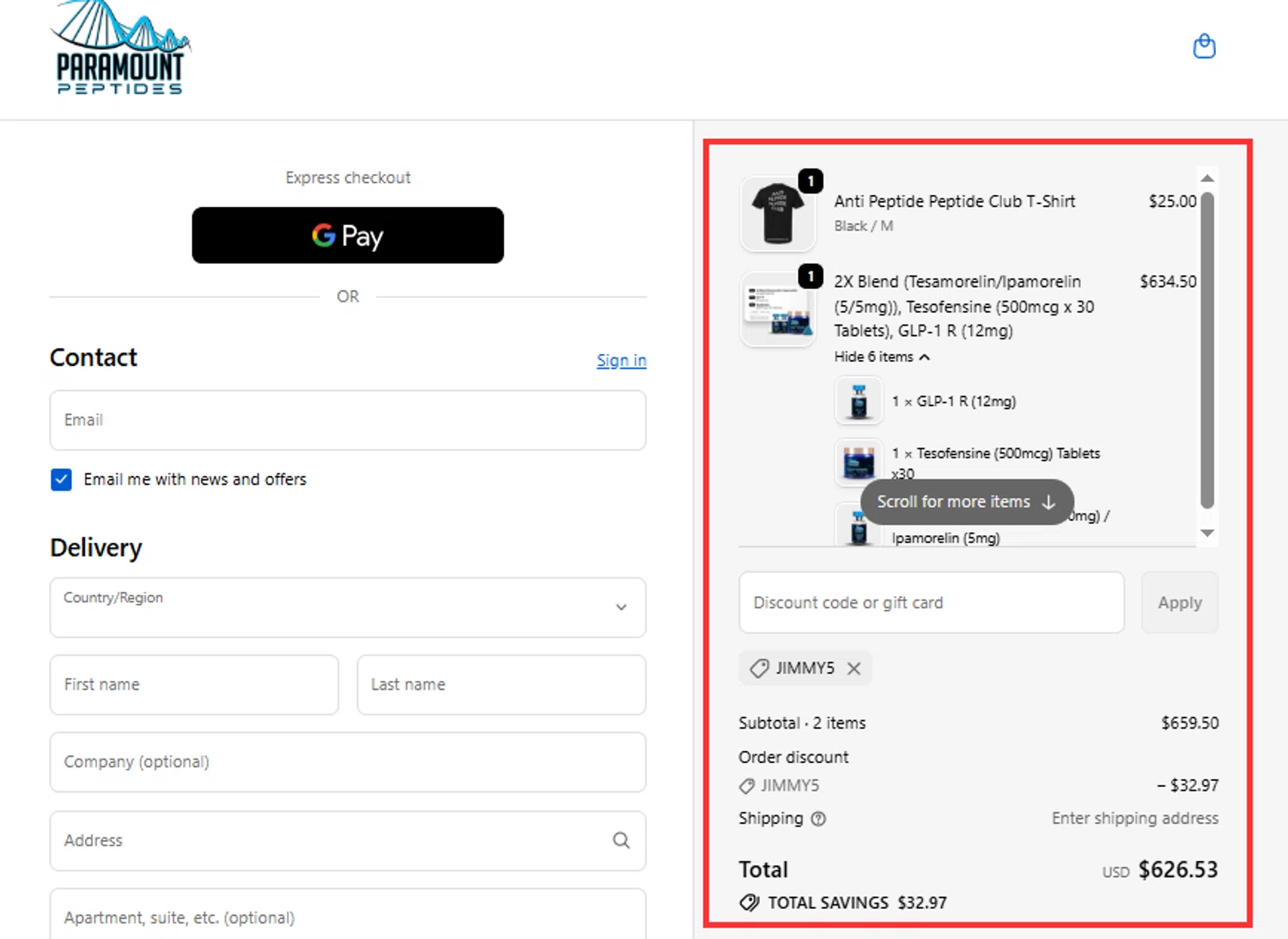Click the First name field
1288x939 pixels.
tap(194, 685)
